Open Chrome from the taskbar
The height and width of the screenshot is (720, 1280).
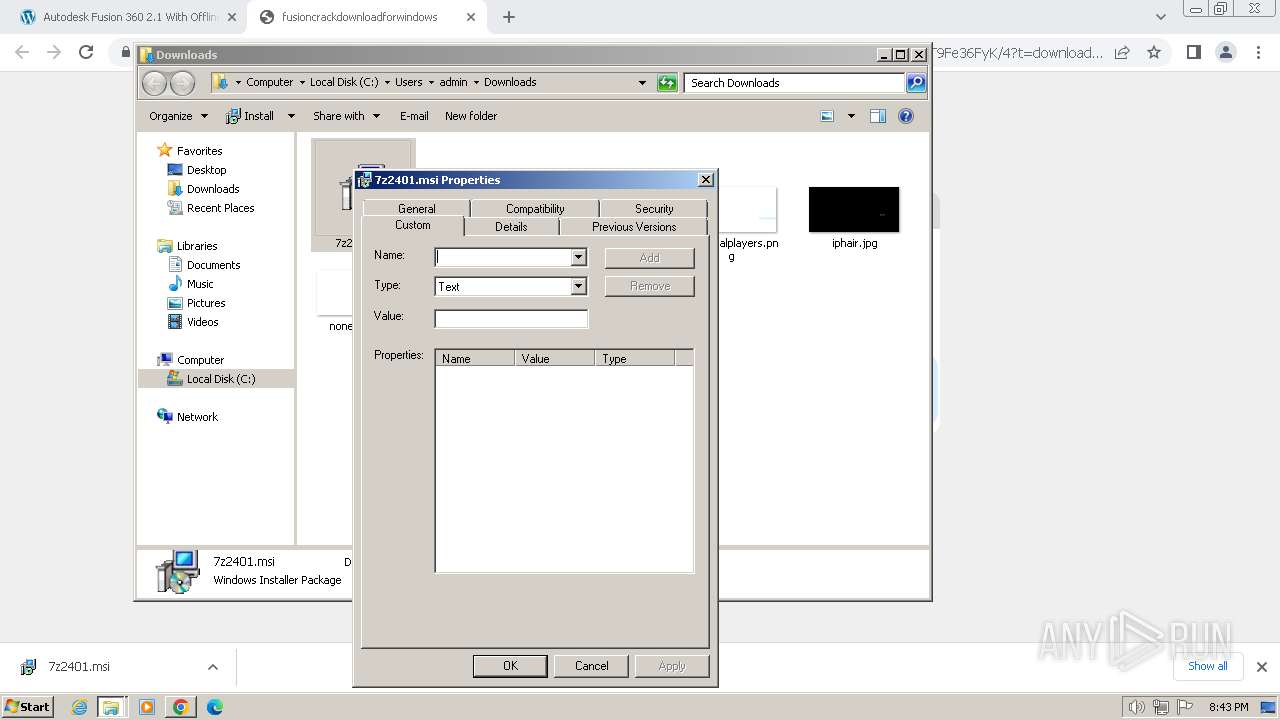click(x=180, y=707)
